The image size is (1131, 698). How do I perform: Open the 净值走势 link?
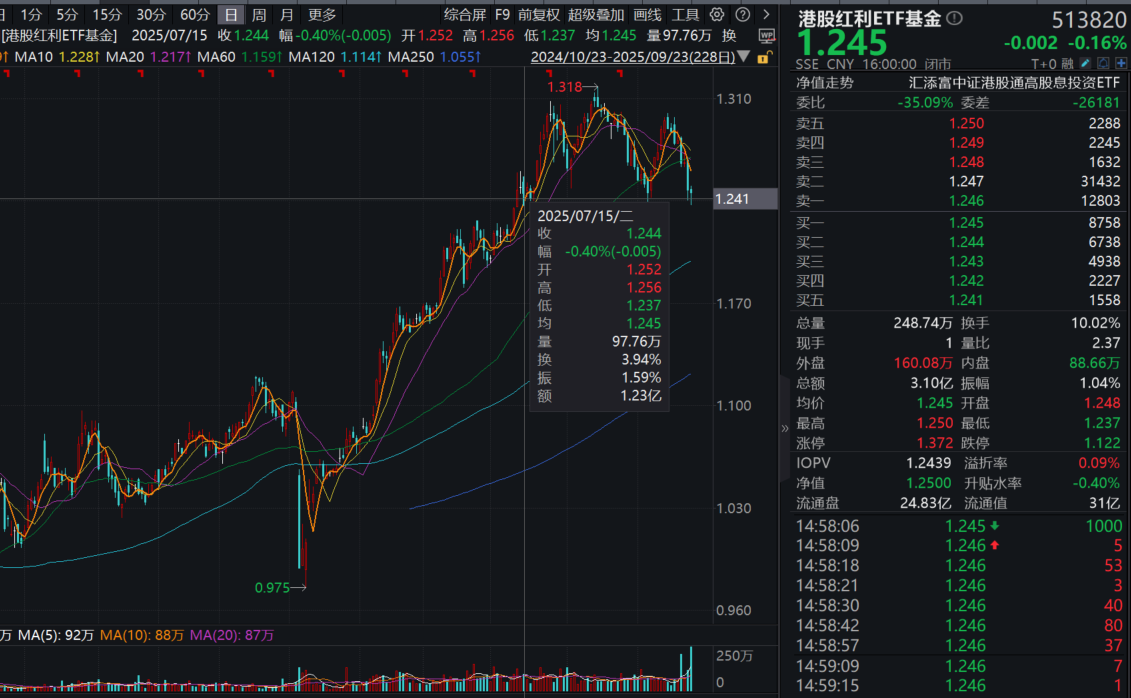pyautogui.click(x=825, y=83)
